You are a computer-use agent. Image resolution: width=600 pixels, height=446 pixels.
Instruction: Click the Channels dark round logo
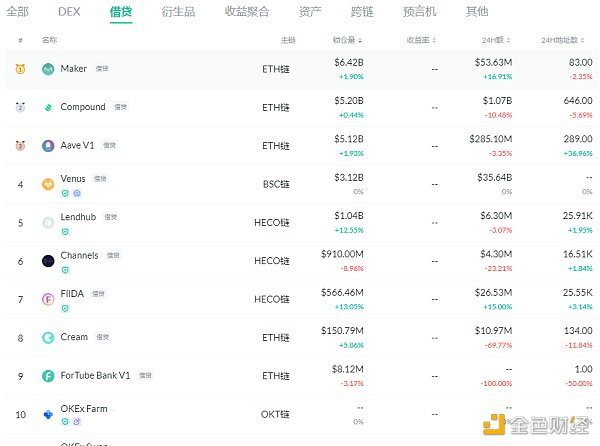(x=48, y=260)
